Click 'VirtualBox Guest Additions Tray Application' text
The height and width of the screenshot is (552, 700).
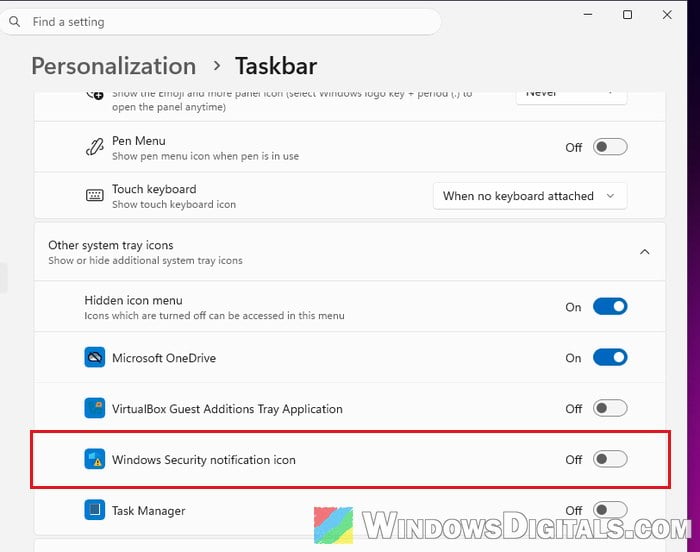(227, 409)
